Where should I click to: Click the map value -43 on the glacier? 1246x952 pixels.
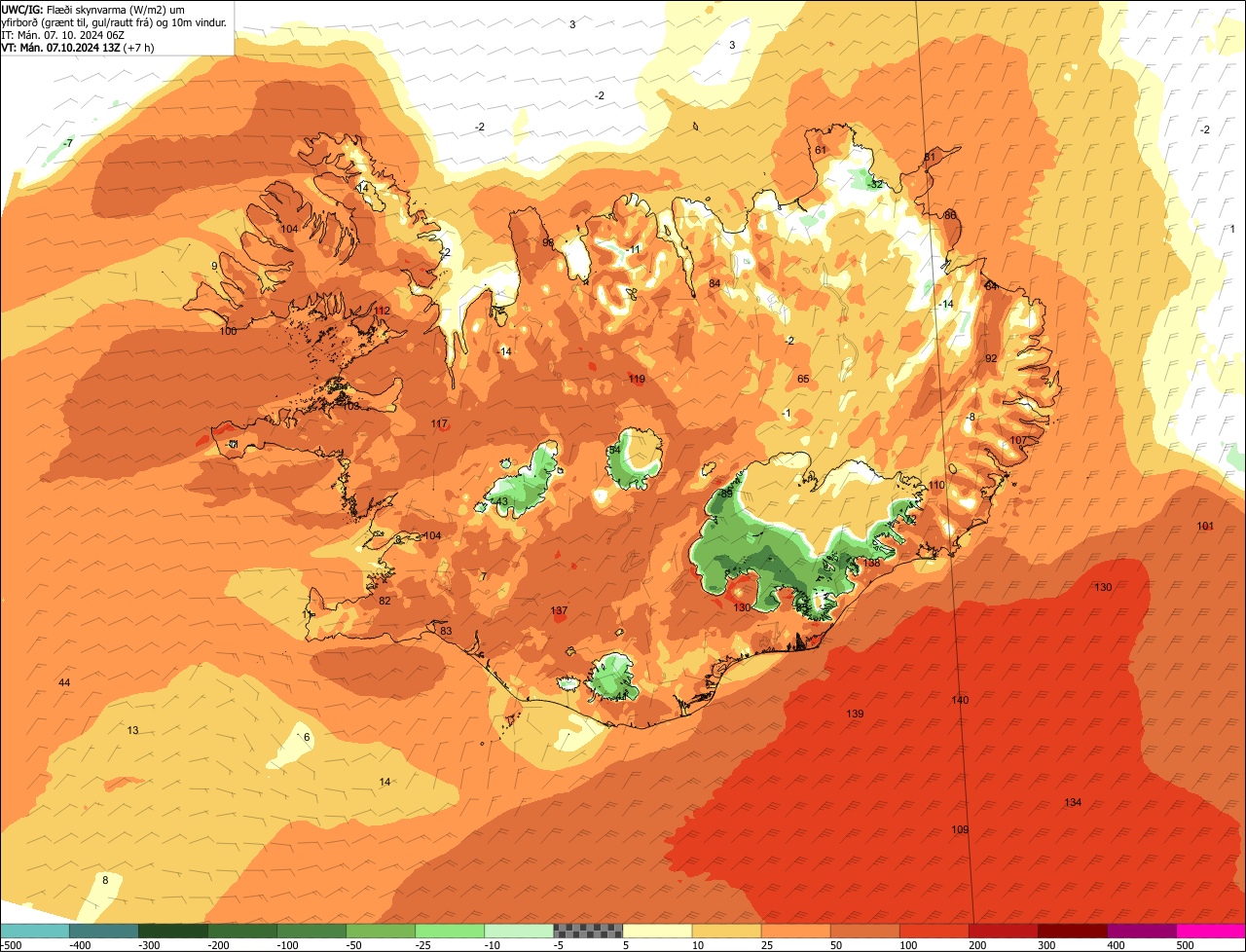tap(499, 501)
